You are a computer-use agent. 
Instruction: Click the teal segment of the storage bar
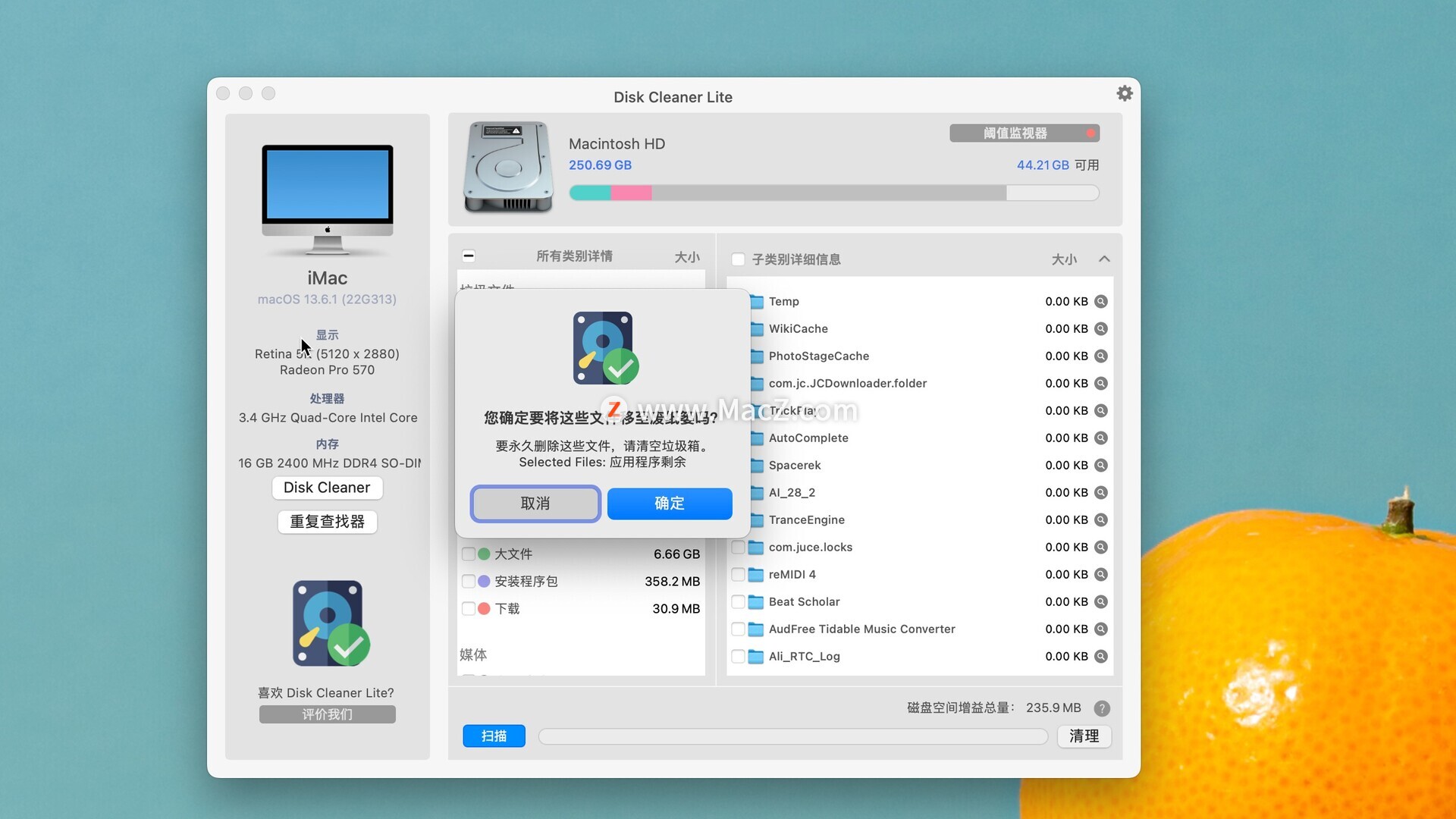click(591, 193)
